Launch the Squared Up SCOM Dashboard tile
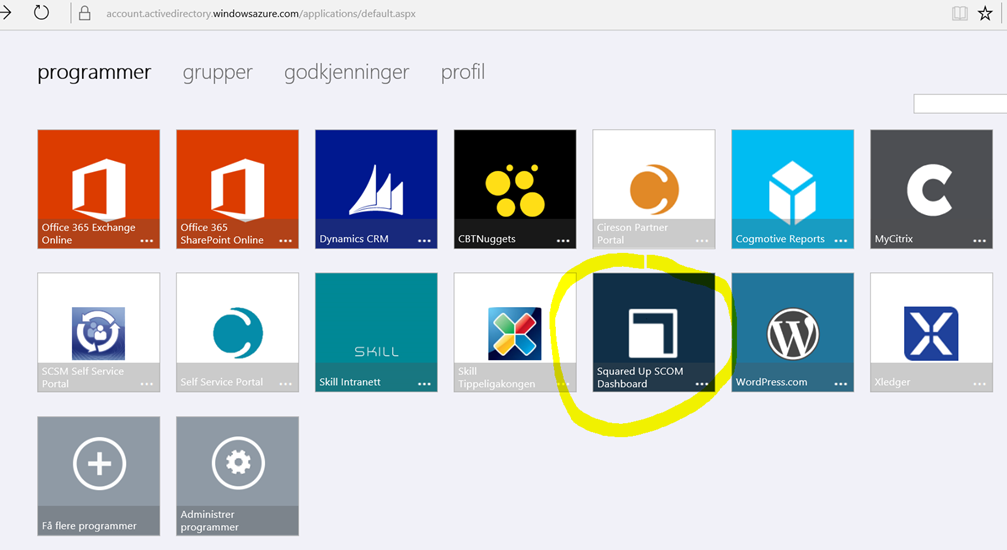The image size is (1007, 550). pos(653,332)
